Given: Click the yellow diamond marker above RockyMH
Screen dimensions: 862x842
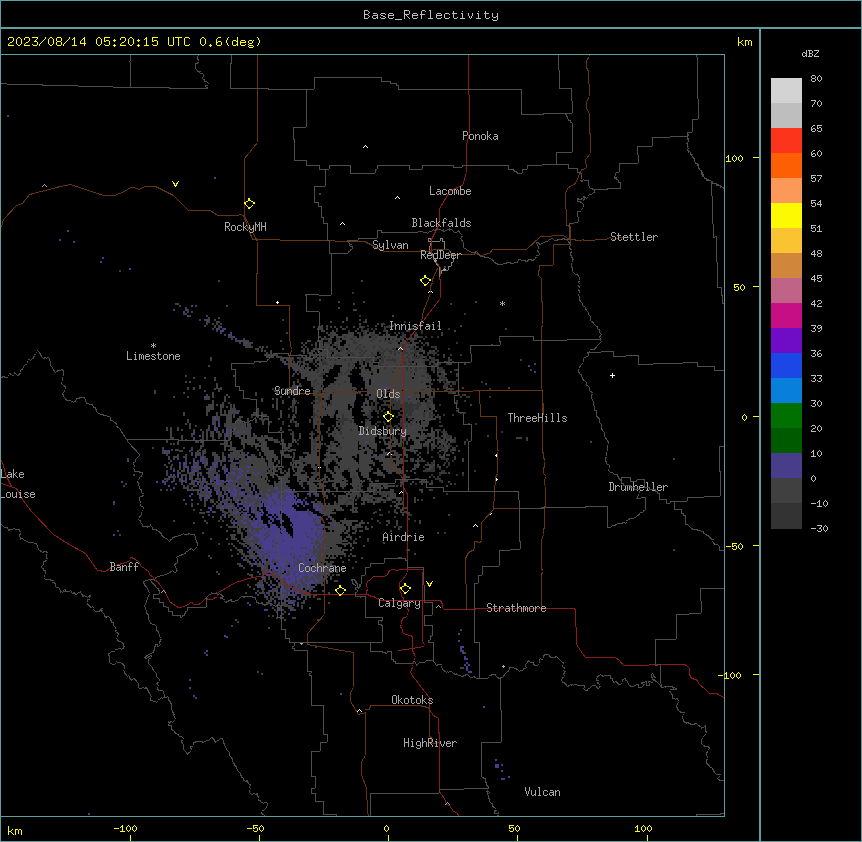Looking at the screenshot, I should click(249, 204).
